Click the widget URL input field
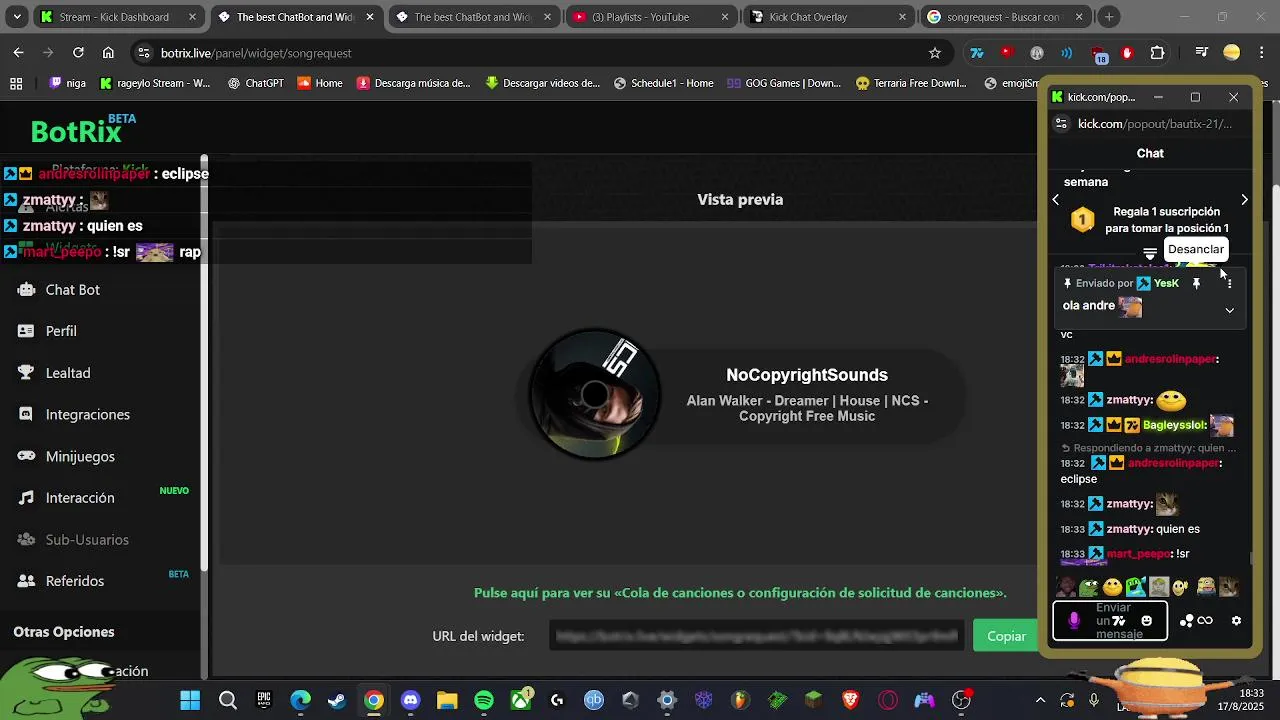This screenshot has width=1280, height=720. coord(758,636)
